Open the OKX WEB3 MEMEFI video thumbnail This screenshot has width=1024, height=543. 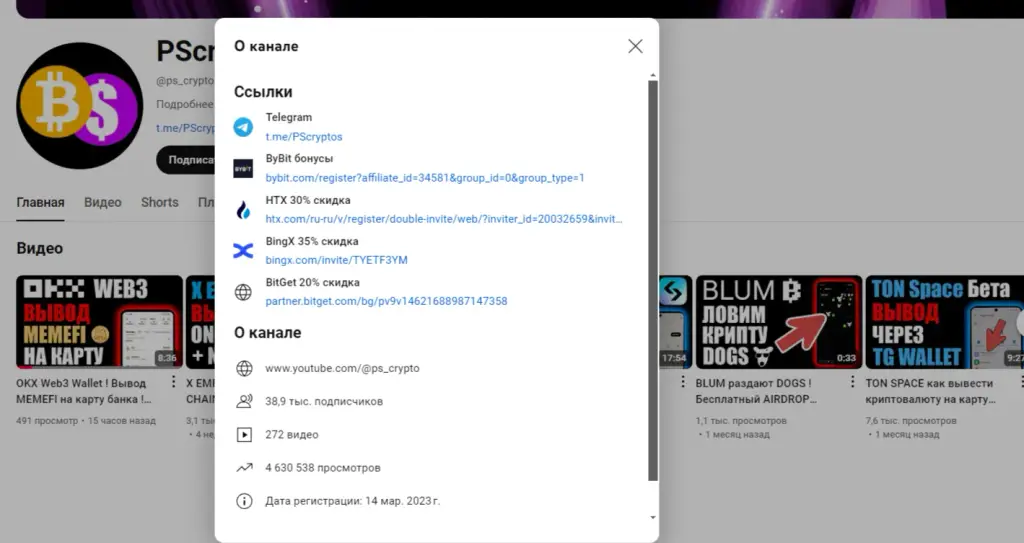coord(99,322)
